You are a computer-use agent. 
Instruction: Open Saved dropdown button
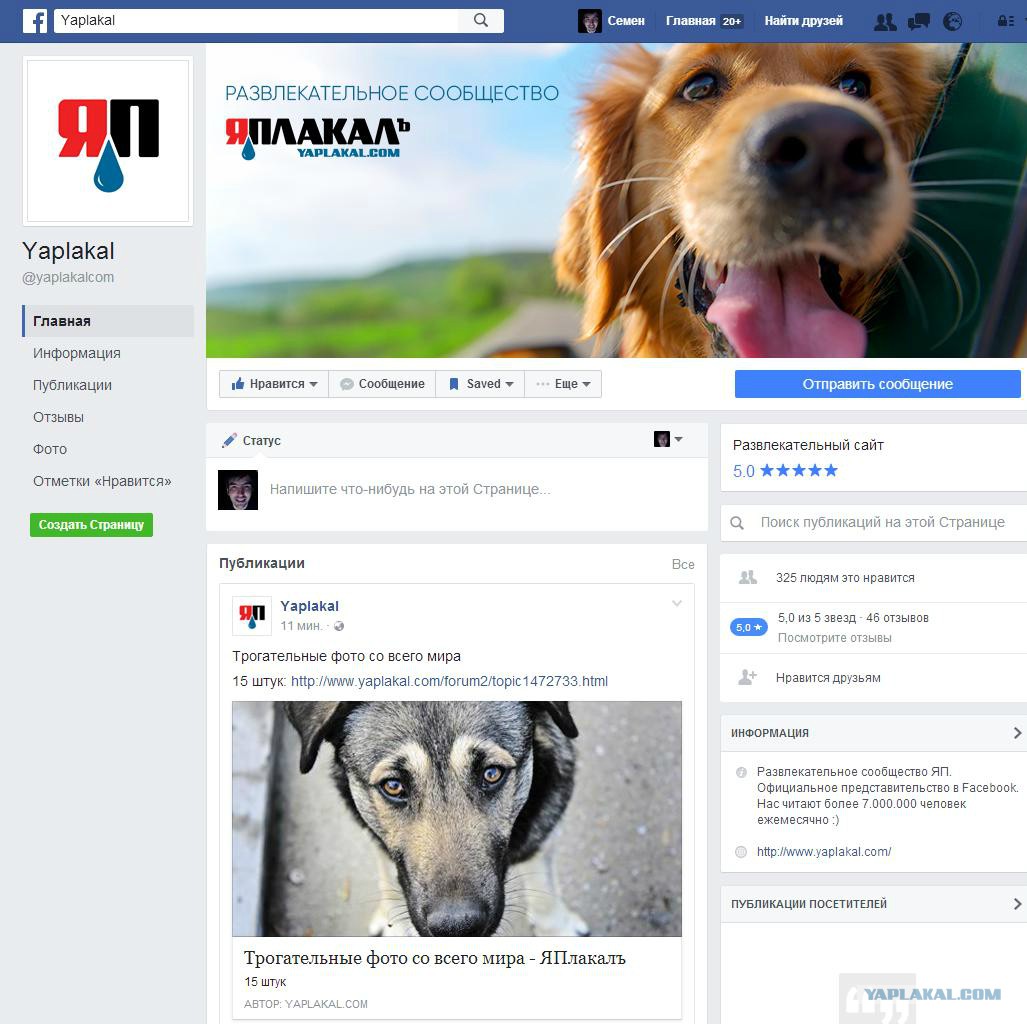(480, 384)
